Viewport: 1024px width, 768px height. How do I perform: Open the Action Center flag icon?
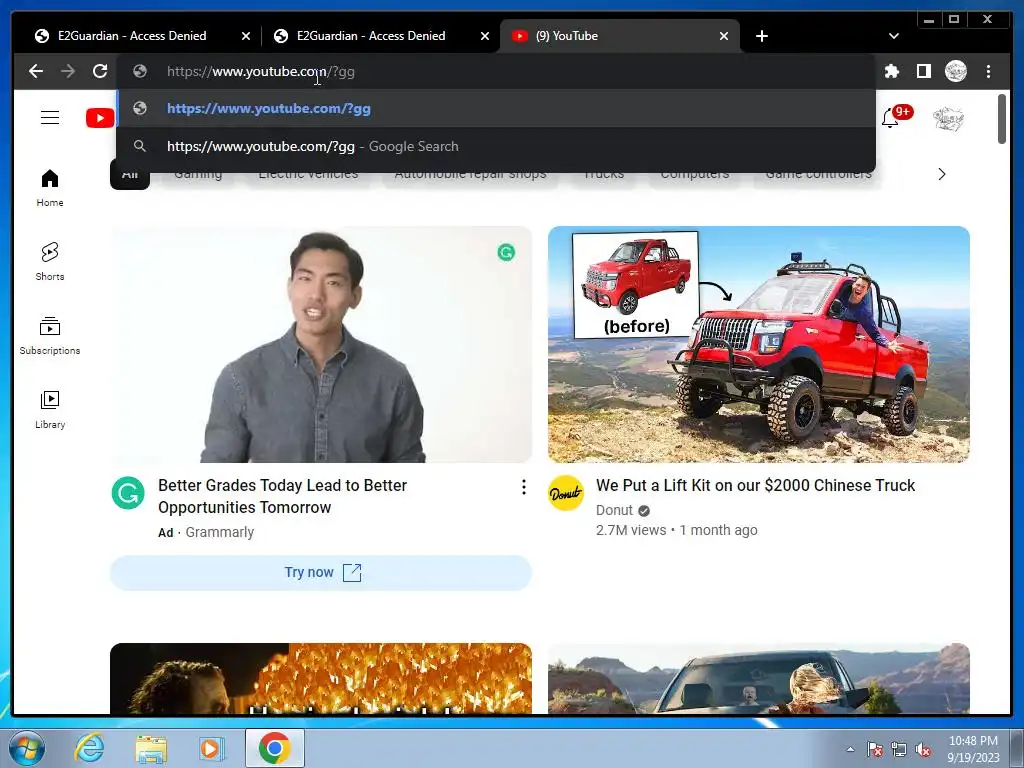(x=874, y=749)
